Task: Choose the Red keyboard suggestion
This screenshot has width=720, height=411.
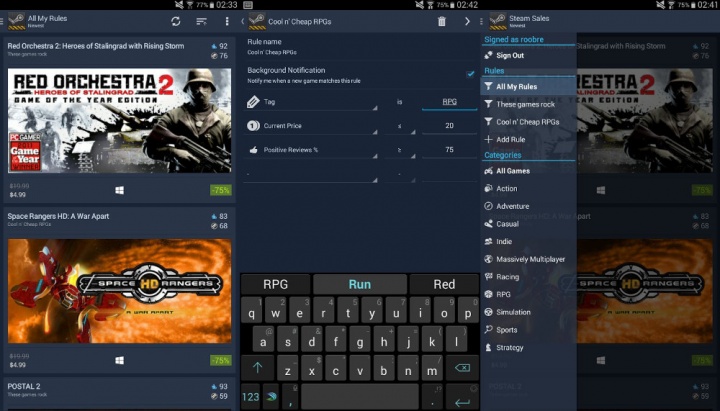Action: (x=444, y=284)
